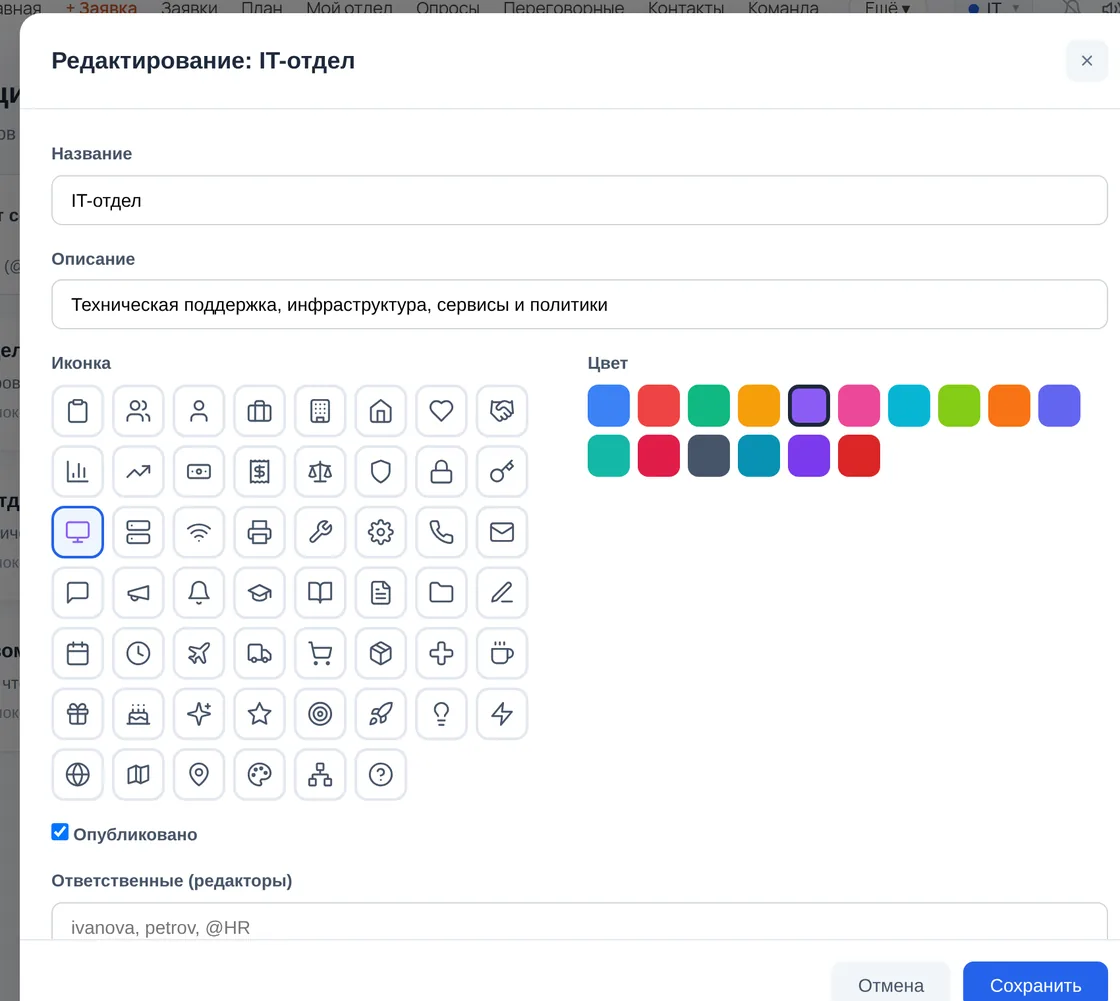
Task: Select the calendar icon
Action: [x=78, y=654]
